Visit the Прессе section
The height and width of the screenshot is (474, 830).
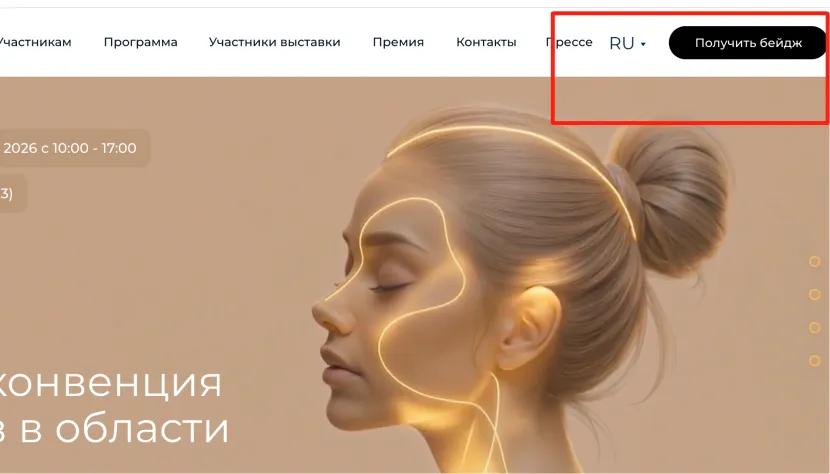click(569, 42)
